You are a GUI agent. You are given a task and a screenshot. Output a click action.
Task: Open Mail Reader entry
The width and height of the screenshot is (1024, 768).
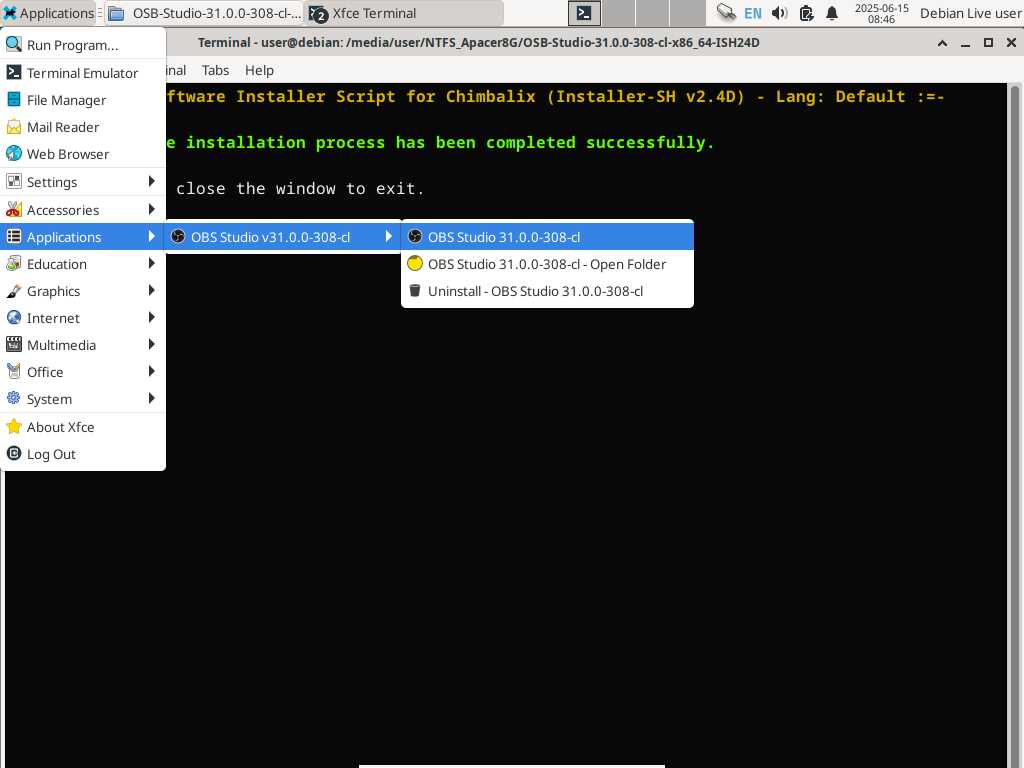[x=83, y=127]
